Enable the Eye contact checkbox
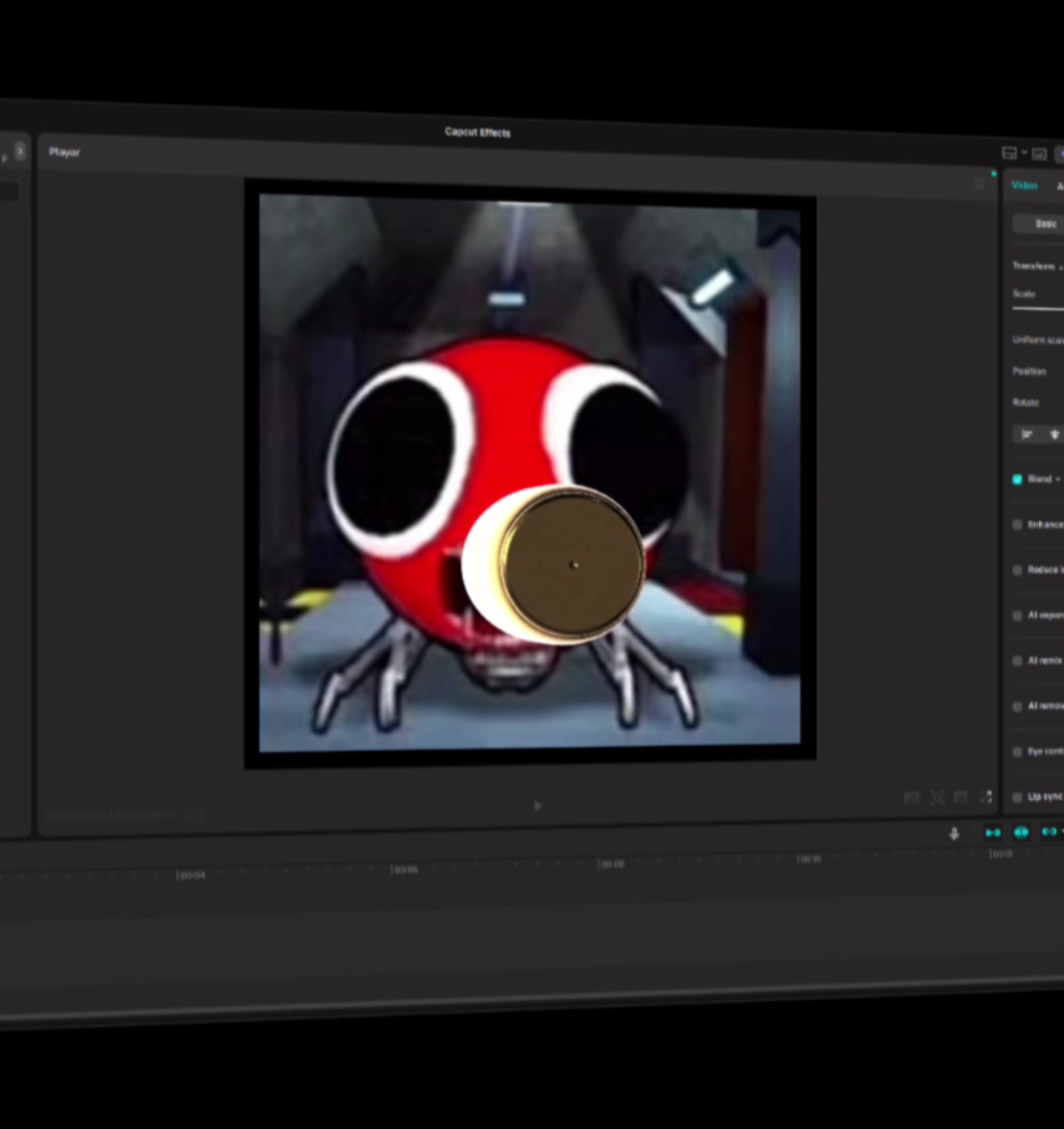This screenshot has height=1129, width=1064. point(1018,751)
